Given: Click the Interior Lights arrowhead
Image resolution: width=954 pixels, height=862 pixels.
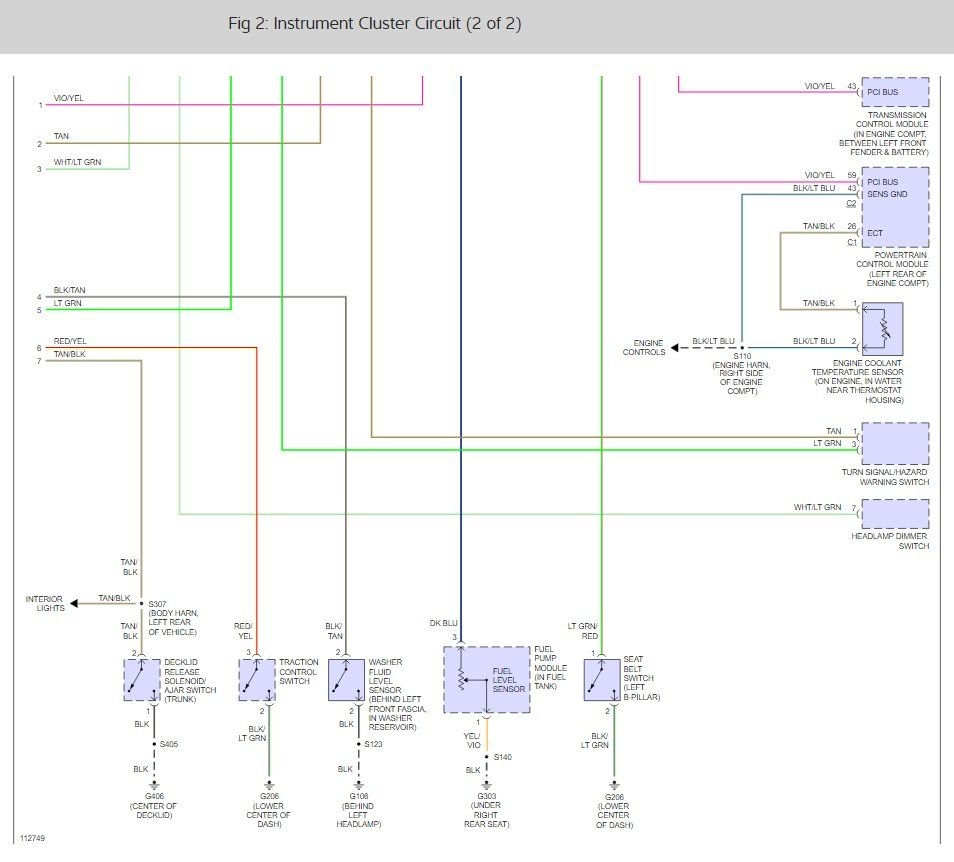Looking at the screenshot, I should coord(74,603).
